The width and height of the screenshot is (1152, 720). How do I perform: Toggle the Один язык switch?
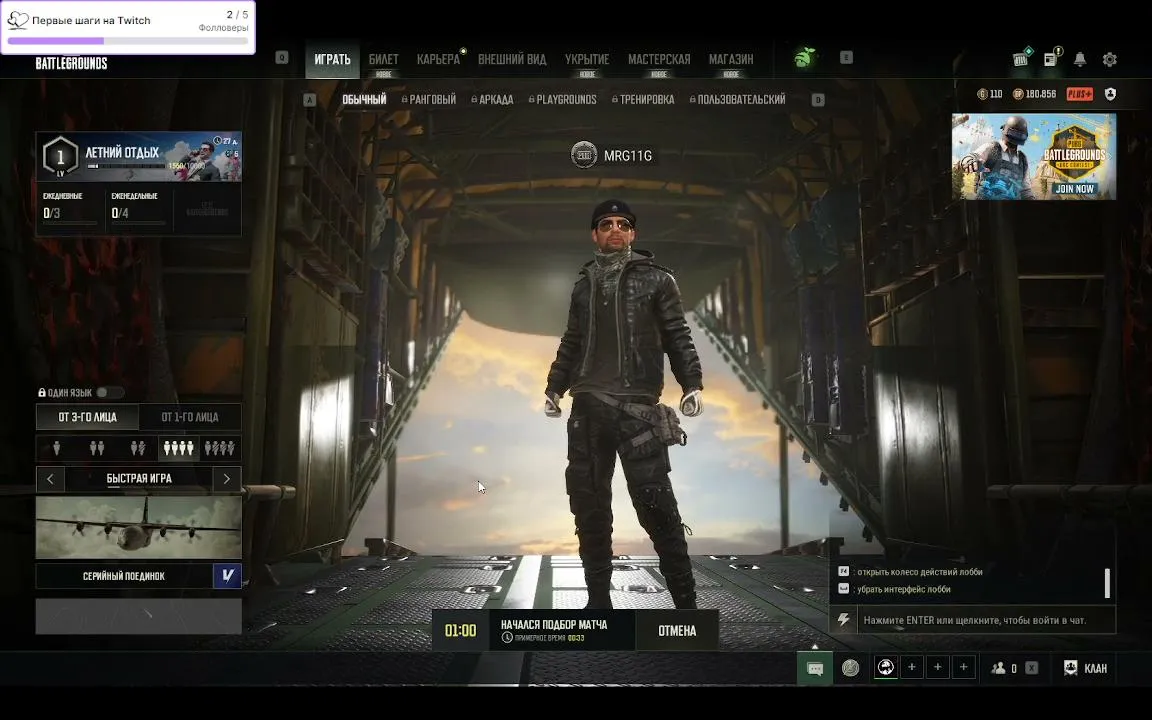[109, 392]
